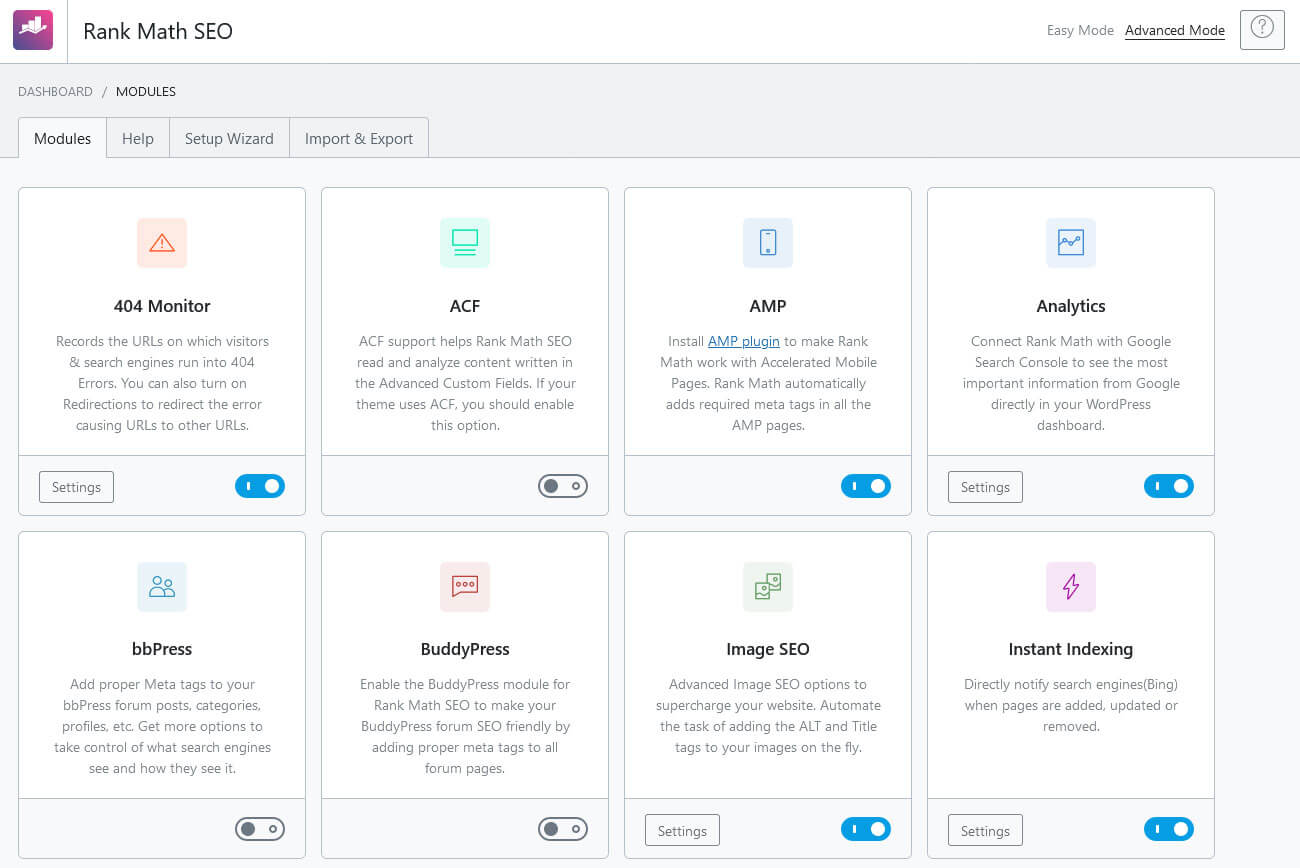Screen dimensions: 1300x868
Task: Click the BuddyPress chat bubble icon
Action: [465, 587]
